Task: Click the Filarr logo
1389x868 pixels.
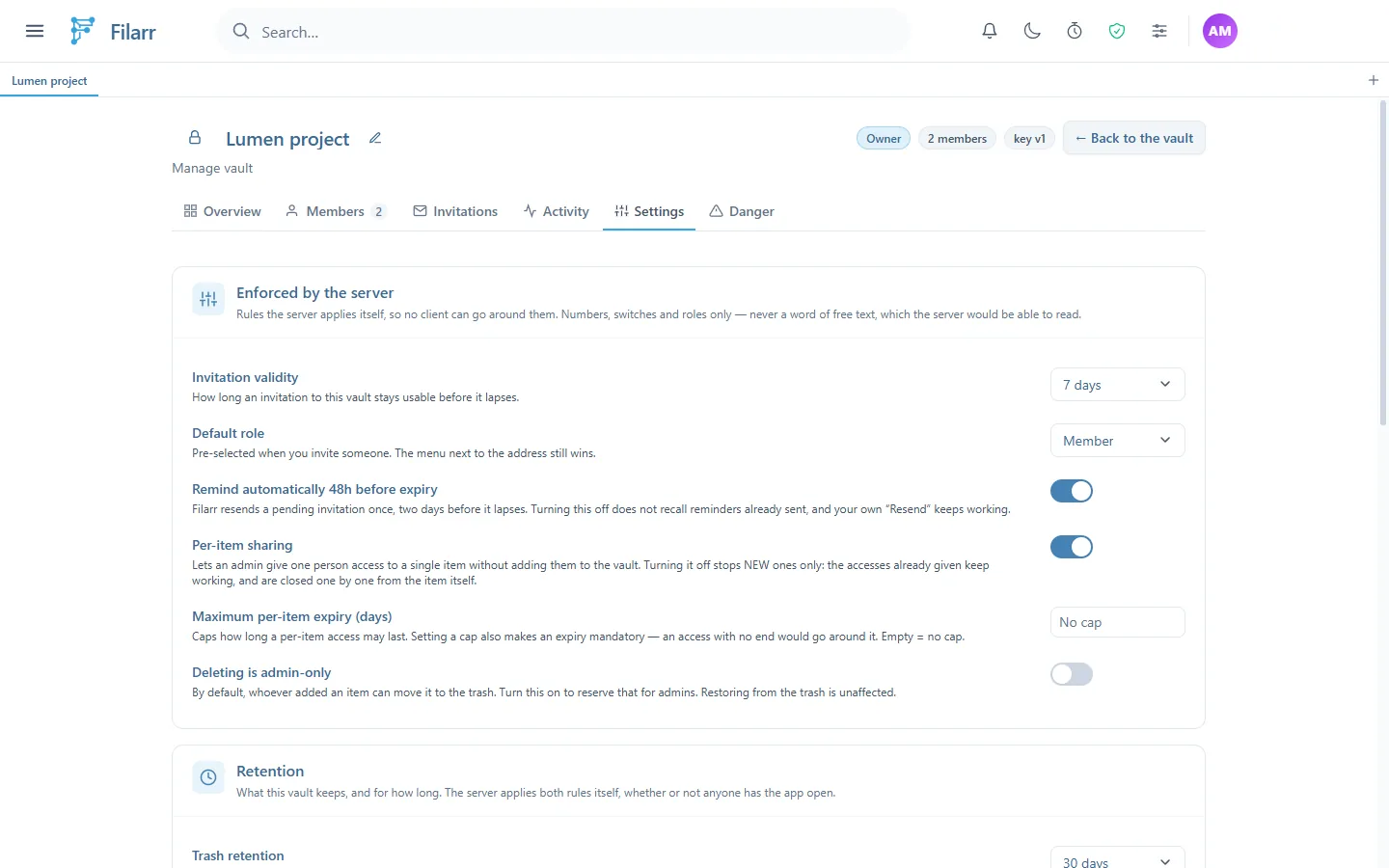Action: pos(113,31)
